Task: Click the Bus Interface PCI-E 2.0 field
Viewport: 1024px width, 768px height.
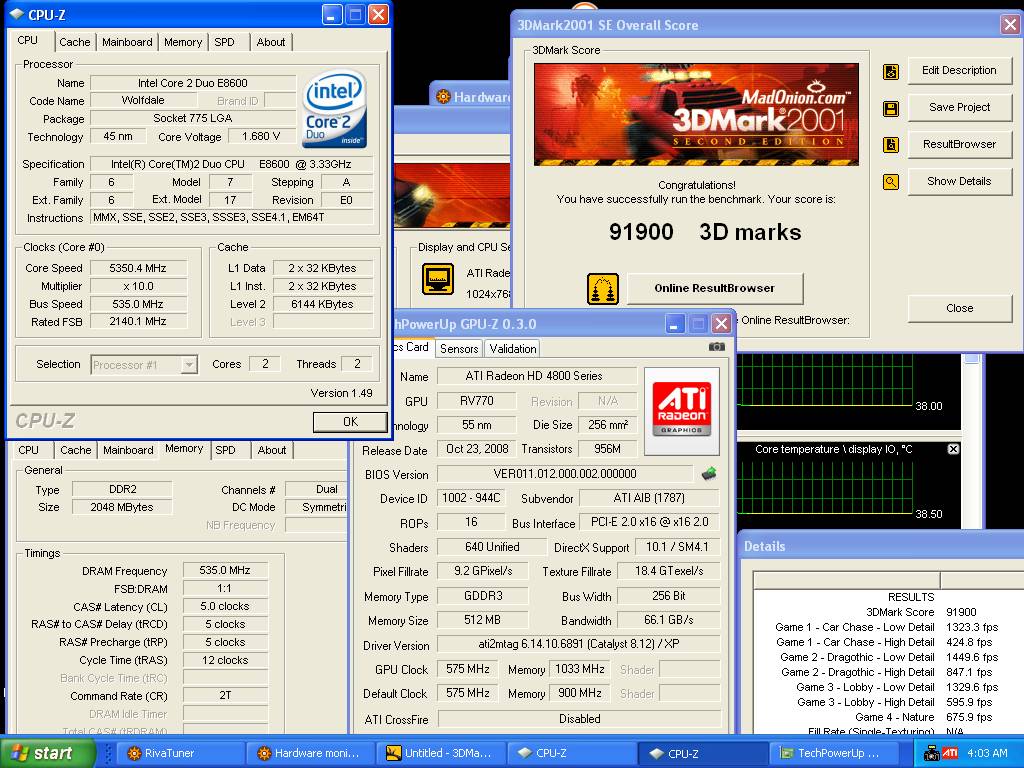Action: (649, 522)
